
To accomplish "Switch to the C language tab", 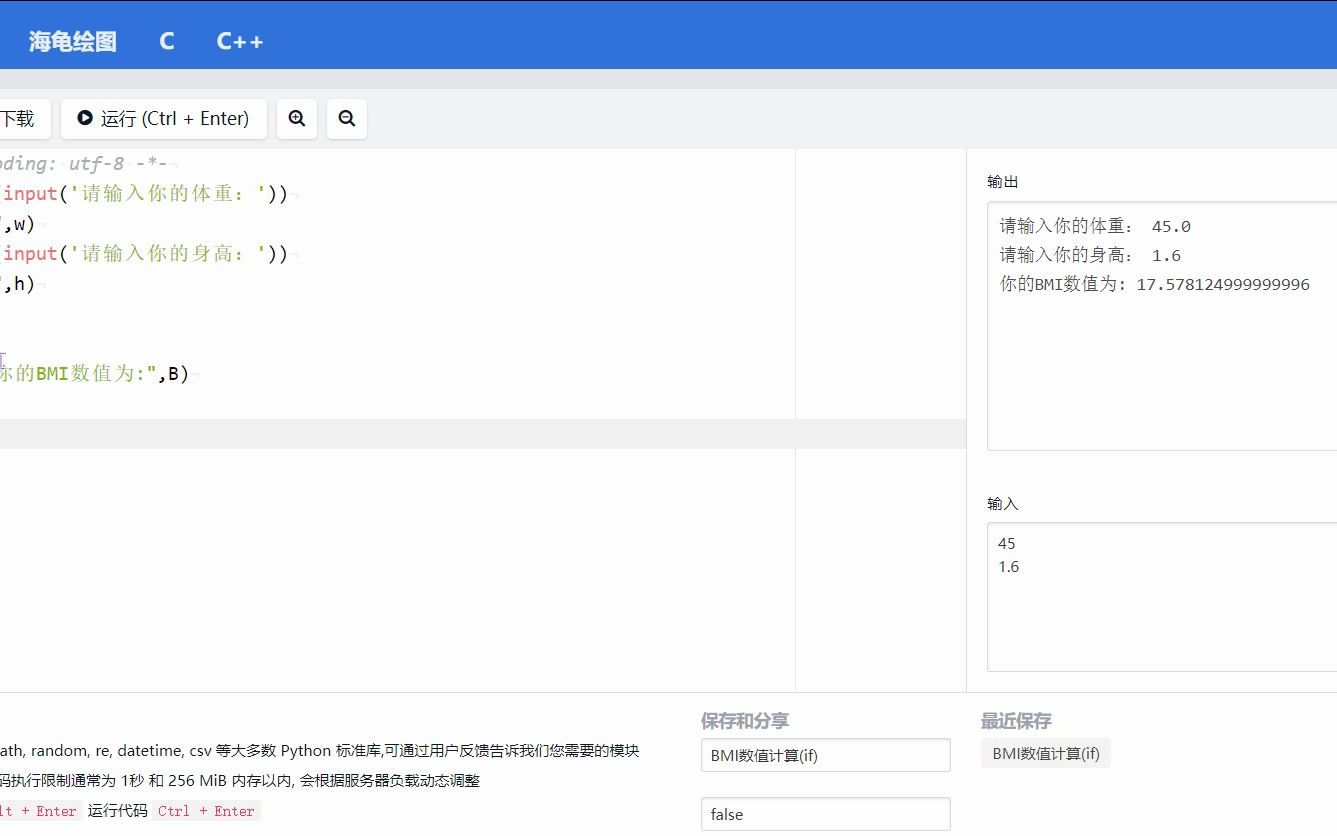I will tap(166, 41).
